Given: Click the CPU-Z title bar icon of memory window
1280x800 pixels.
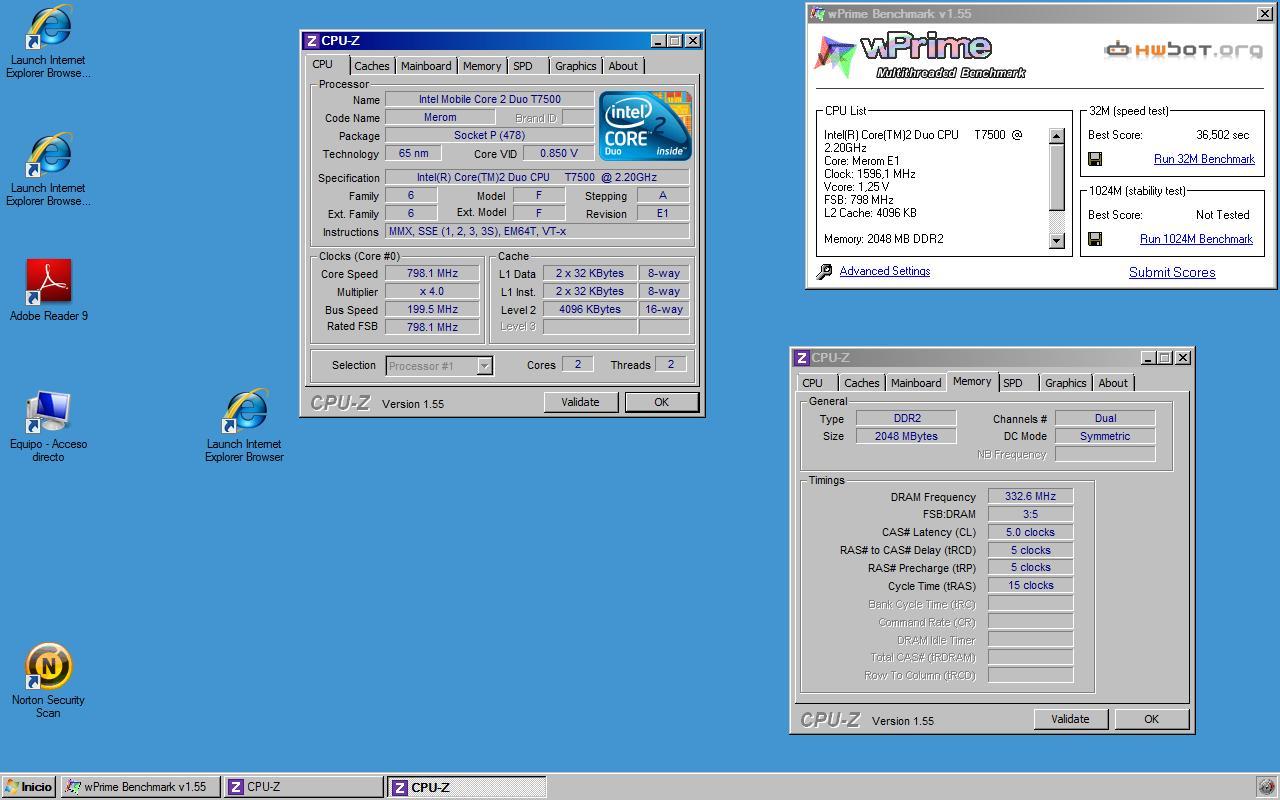Looking at the screenshot, I should click(x=802, y=358).
